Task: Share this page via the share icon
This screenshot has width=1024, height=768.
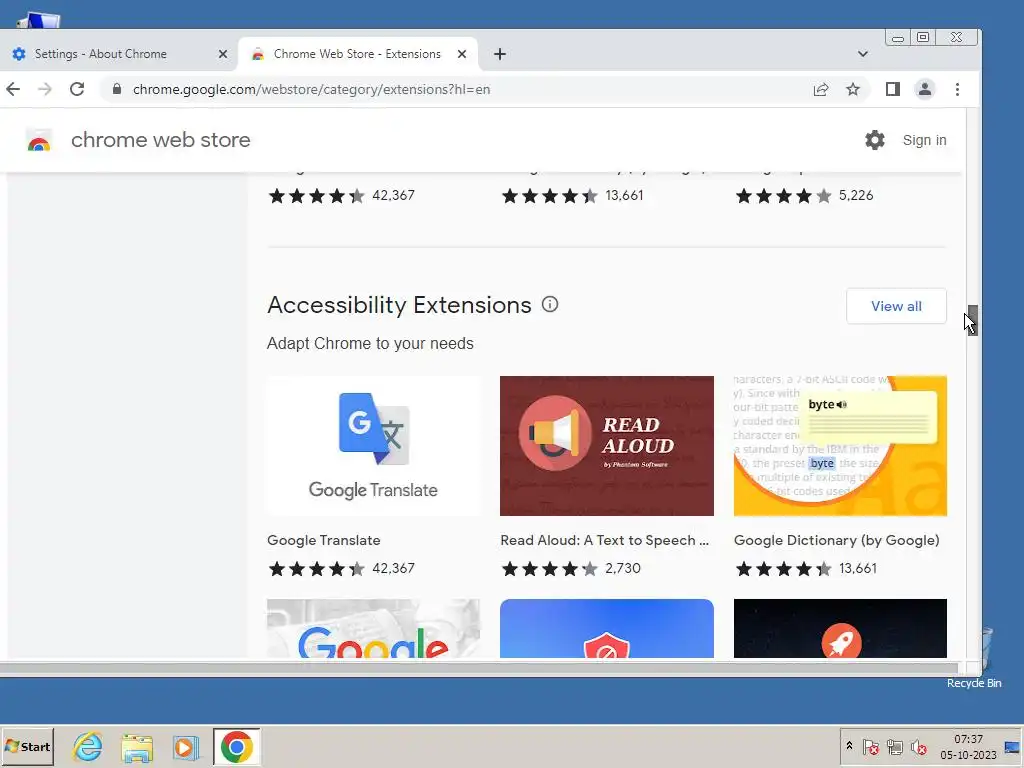Action: coord(821,89)
